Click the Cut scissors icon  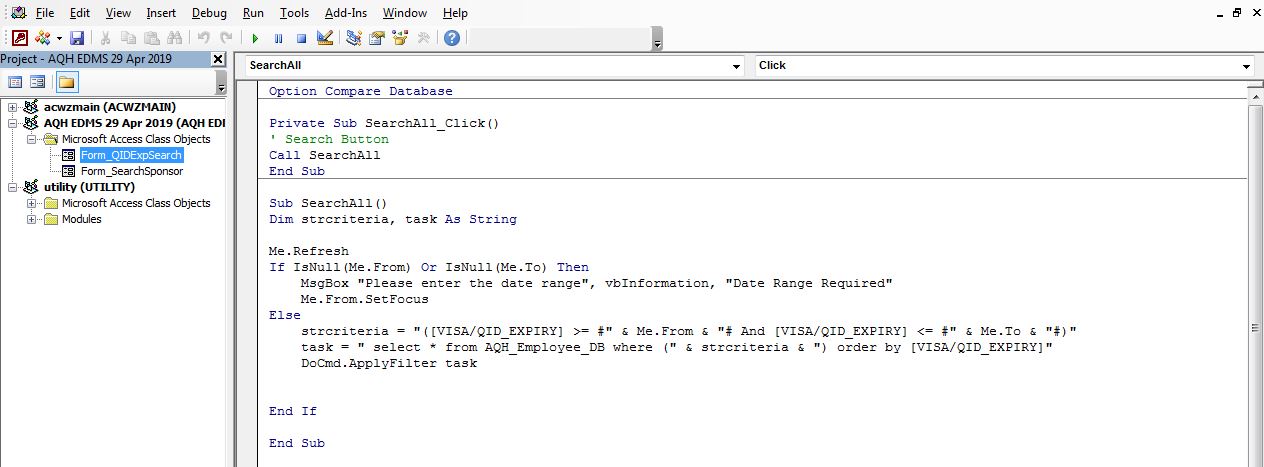[106, 38]
